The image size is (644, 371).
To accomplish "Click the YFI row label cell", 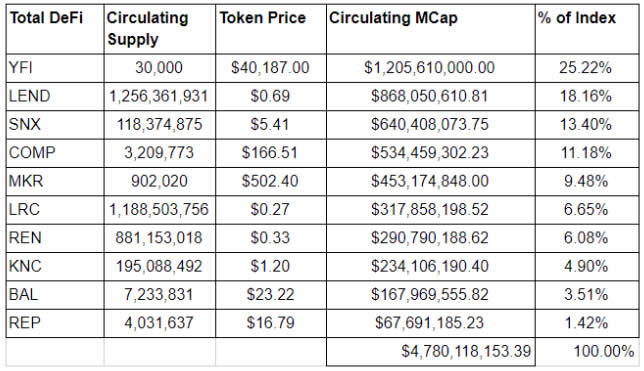I will click(55, 68).
